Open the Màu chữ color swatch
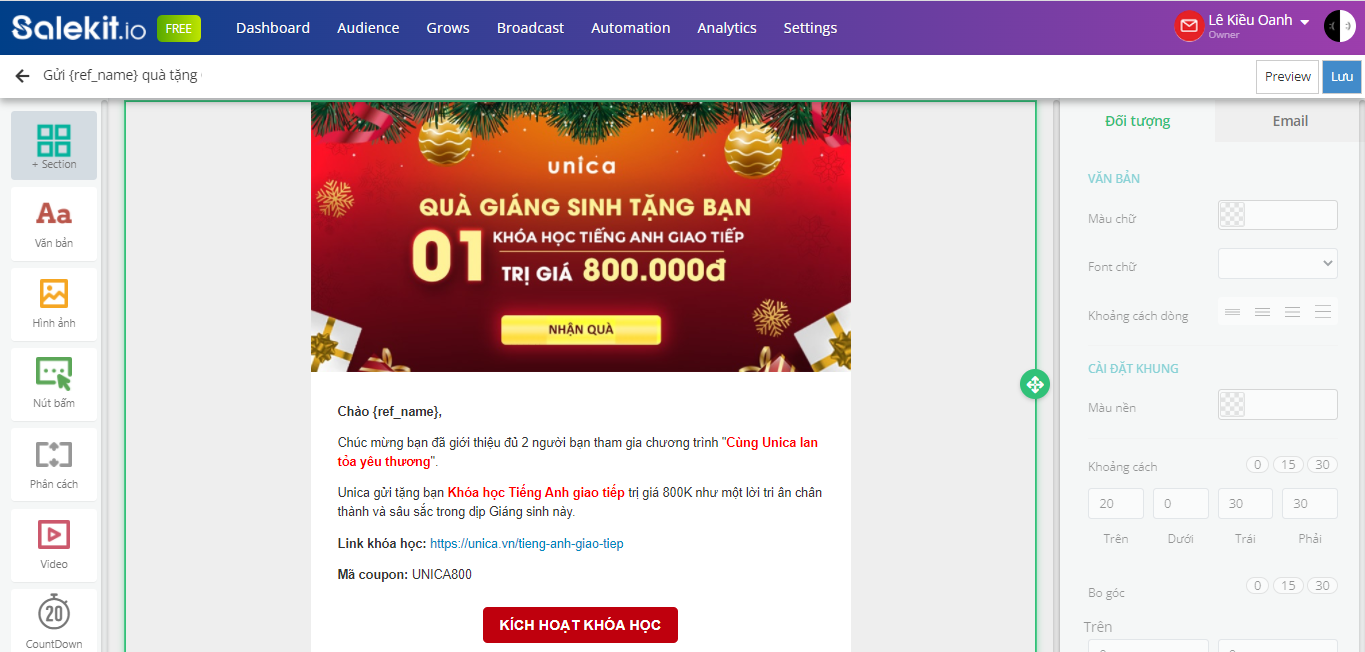Image resolution: width=1365 pixels, height=652 pixels. tap(1277, 215)
